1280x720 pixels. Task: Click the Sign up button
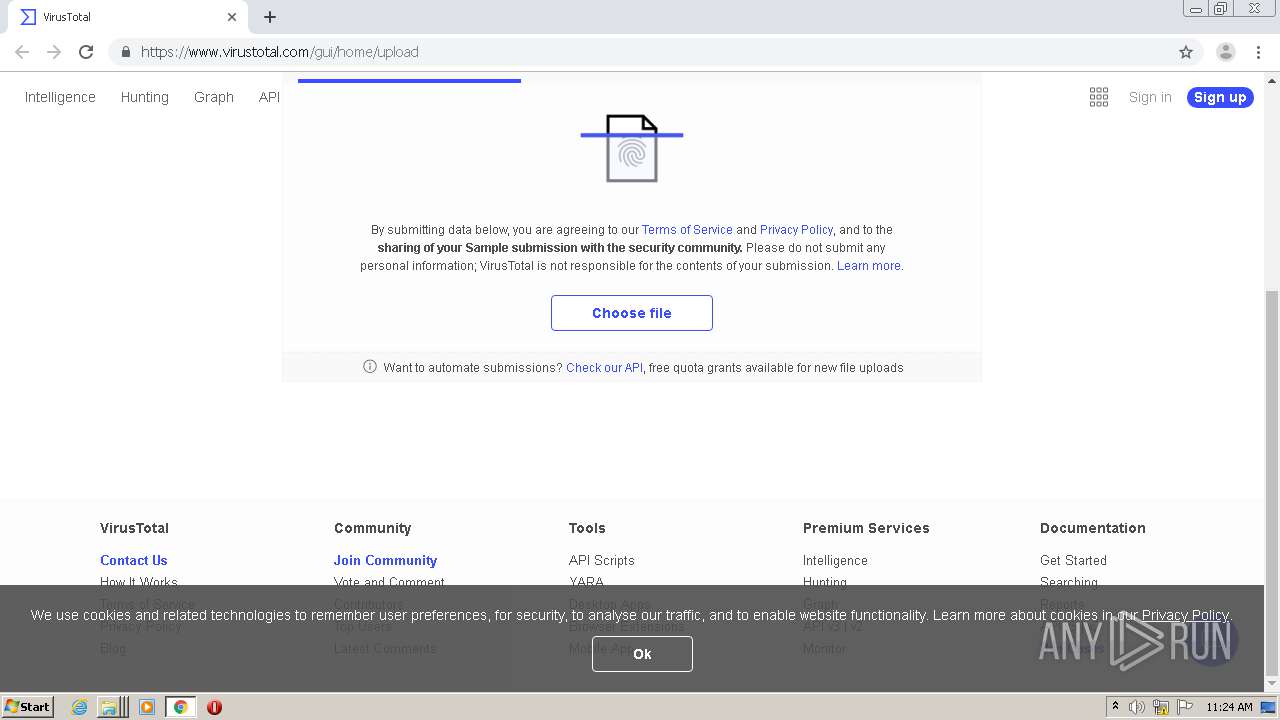coord(1220,97)
